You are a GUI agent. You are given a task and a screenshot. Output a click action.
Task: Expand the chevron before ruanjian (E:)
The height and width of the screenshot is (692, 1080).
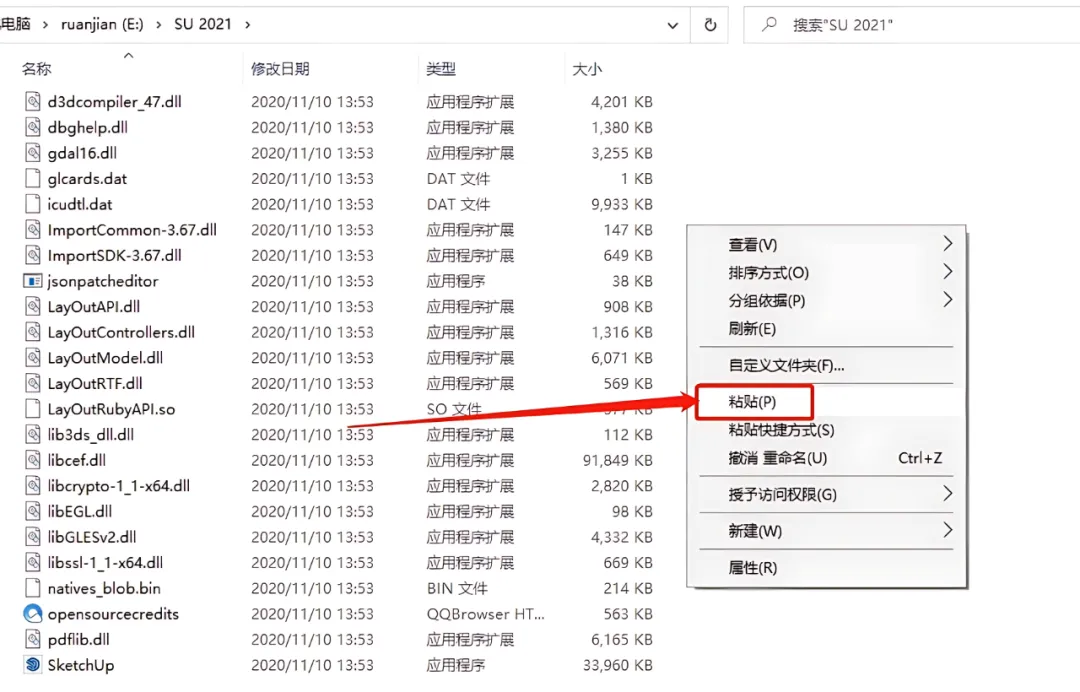pyautogui.click(x=45, y=25)
